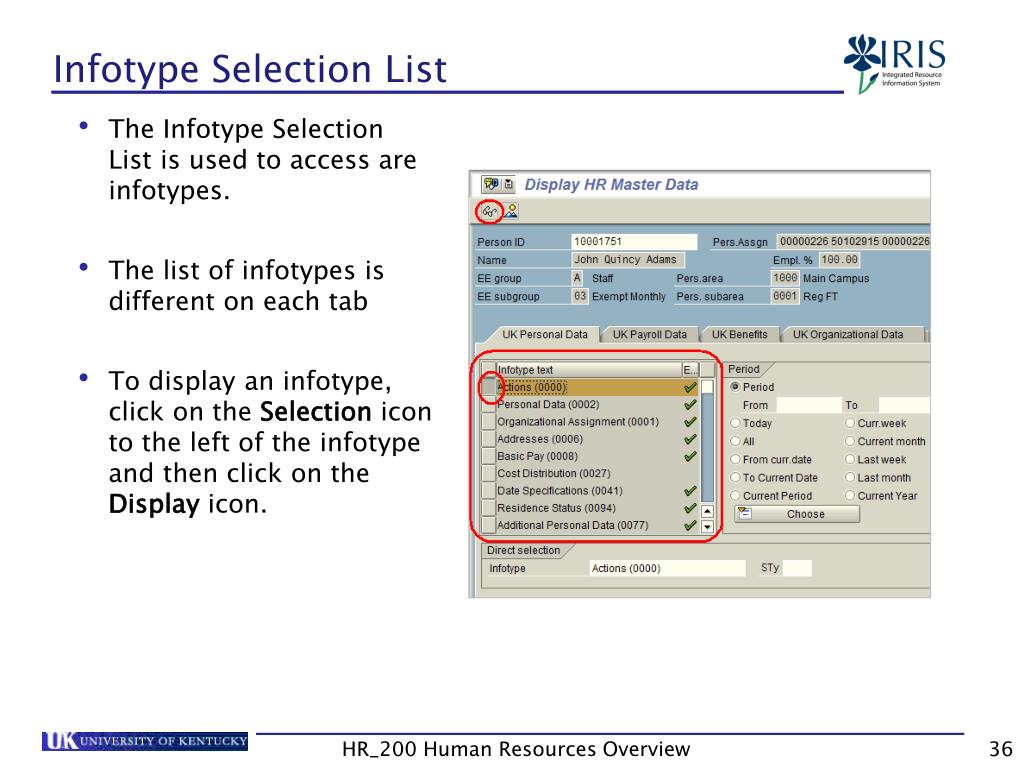The width and height of the screenshot is (1024, 768).
Task: Switch to the UK Payroll Data tab
Action: click(650, 334)
